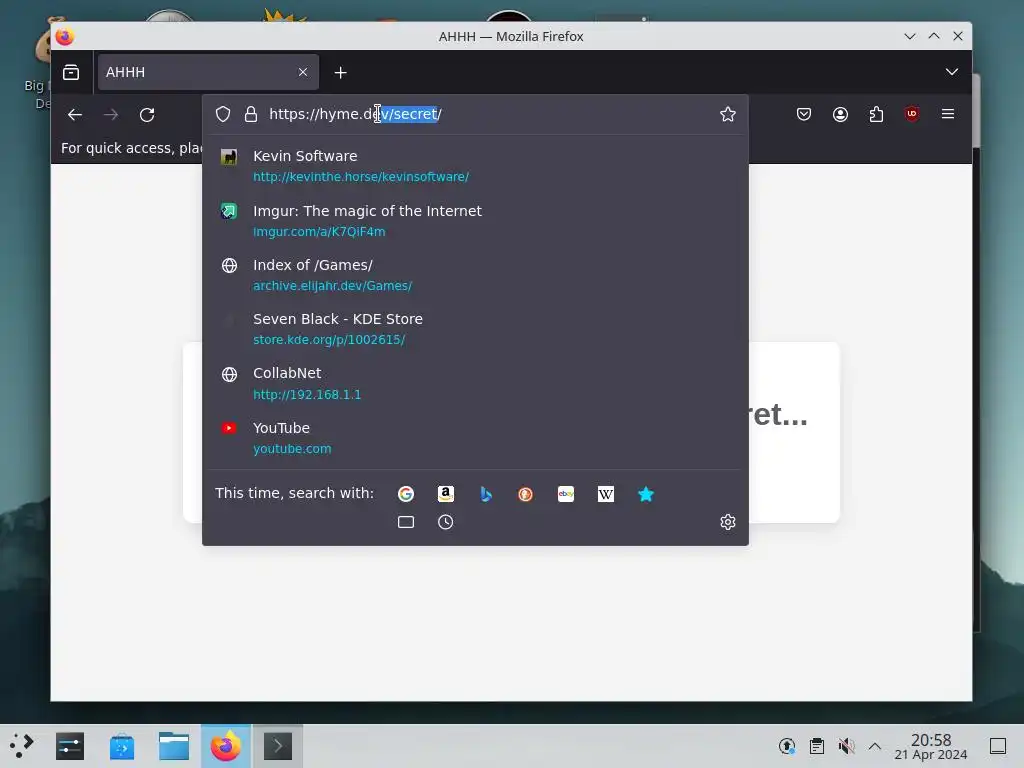This screenshot has width=1024, height=768.
Task: Open a new tab with plus button
Action: [340, 72]
